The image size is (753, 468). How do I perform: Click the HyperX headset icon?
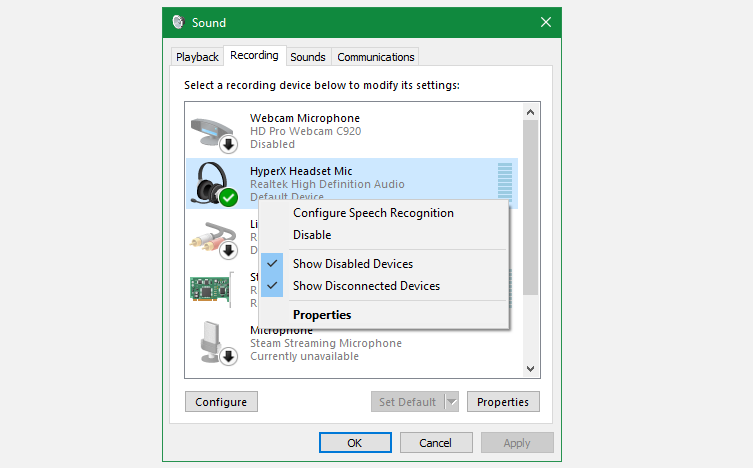coord(214,184)
